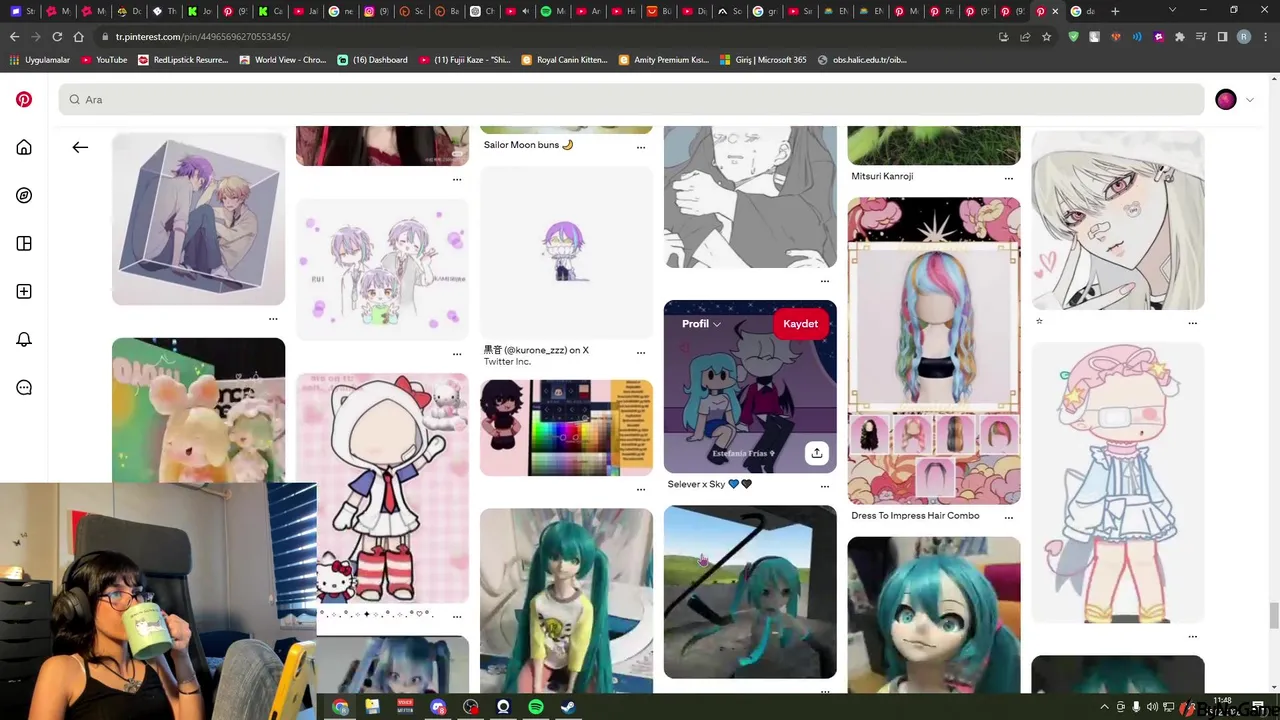Image resolution: width=1280 pixels, height=720 pixels.
Task: Open the Amity Premium Kısı... bookmark
Action: pos(663,60)
